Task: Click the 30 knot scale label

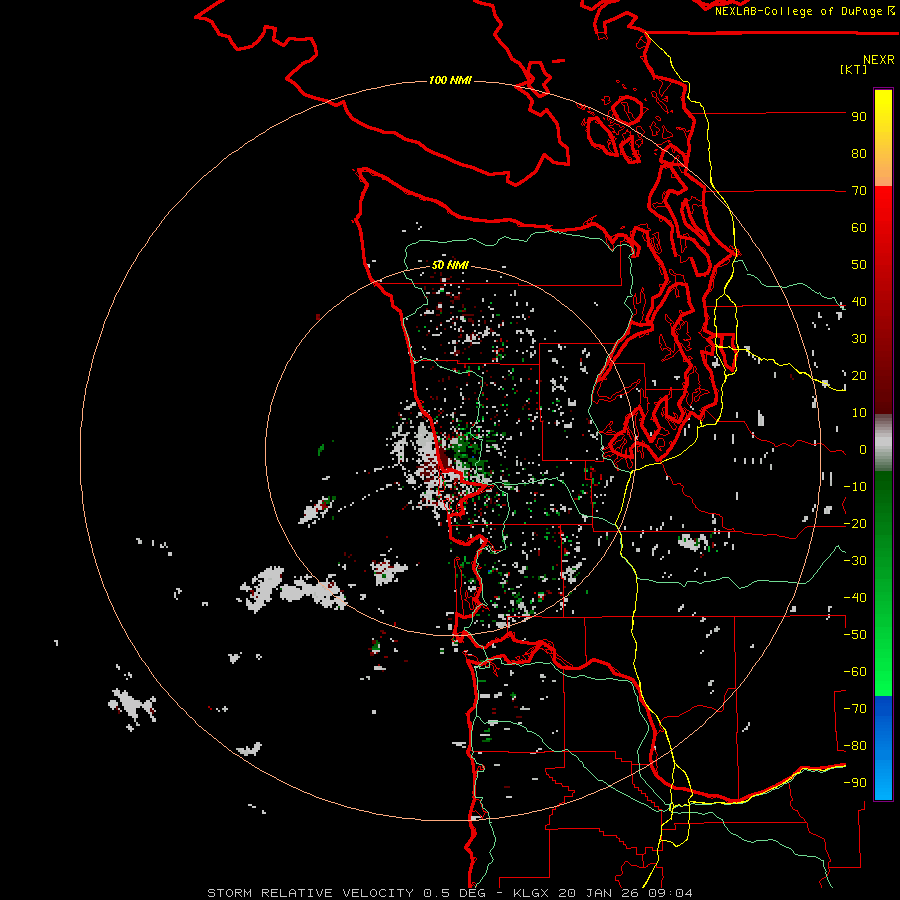Action: pos(859,339)
